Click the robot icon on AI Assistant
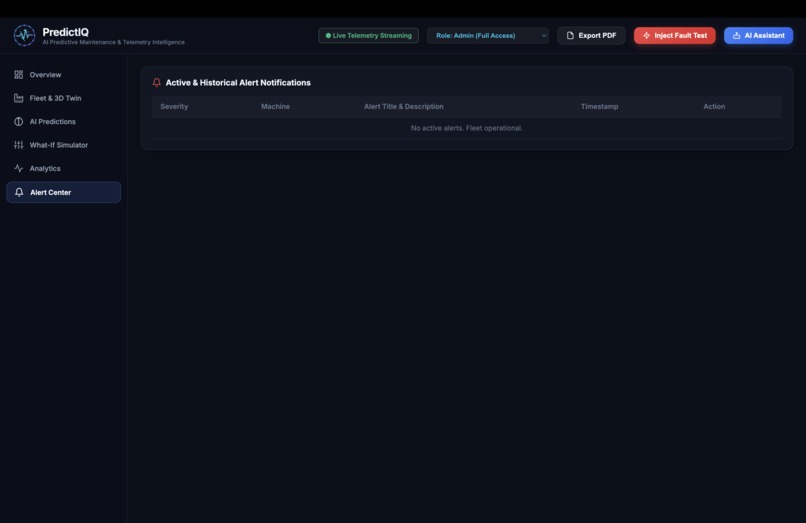 coord(737,35)
